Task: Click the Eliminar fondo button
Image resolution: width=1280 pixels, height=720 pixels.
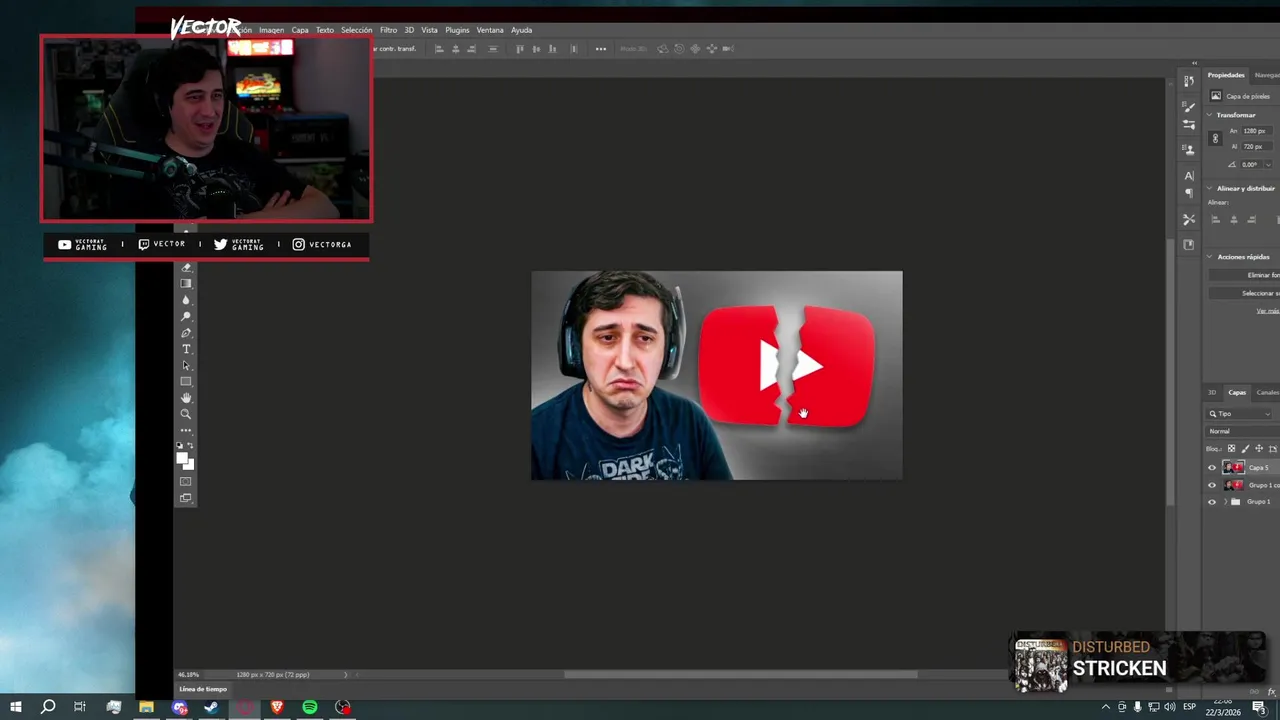Action: [1246, 275]
